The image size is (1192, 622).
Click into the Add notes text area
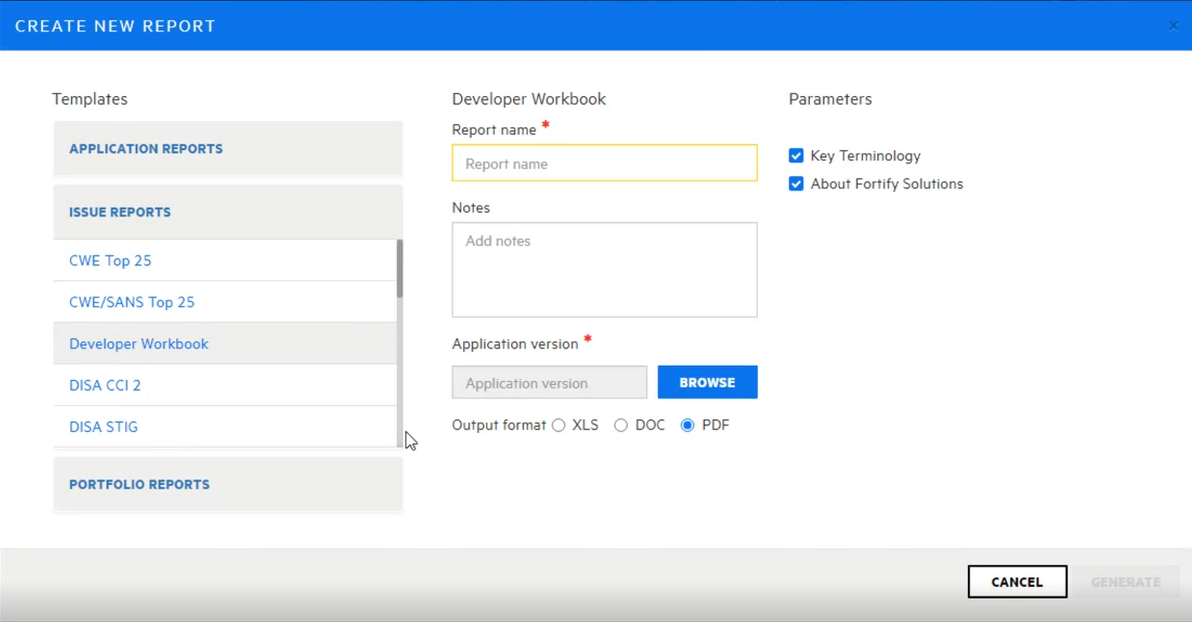pyautogui.click(x=604, y=270)
